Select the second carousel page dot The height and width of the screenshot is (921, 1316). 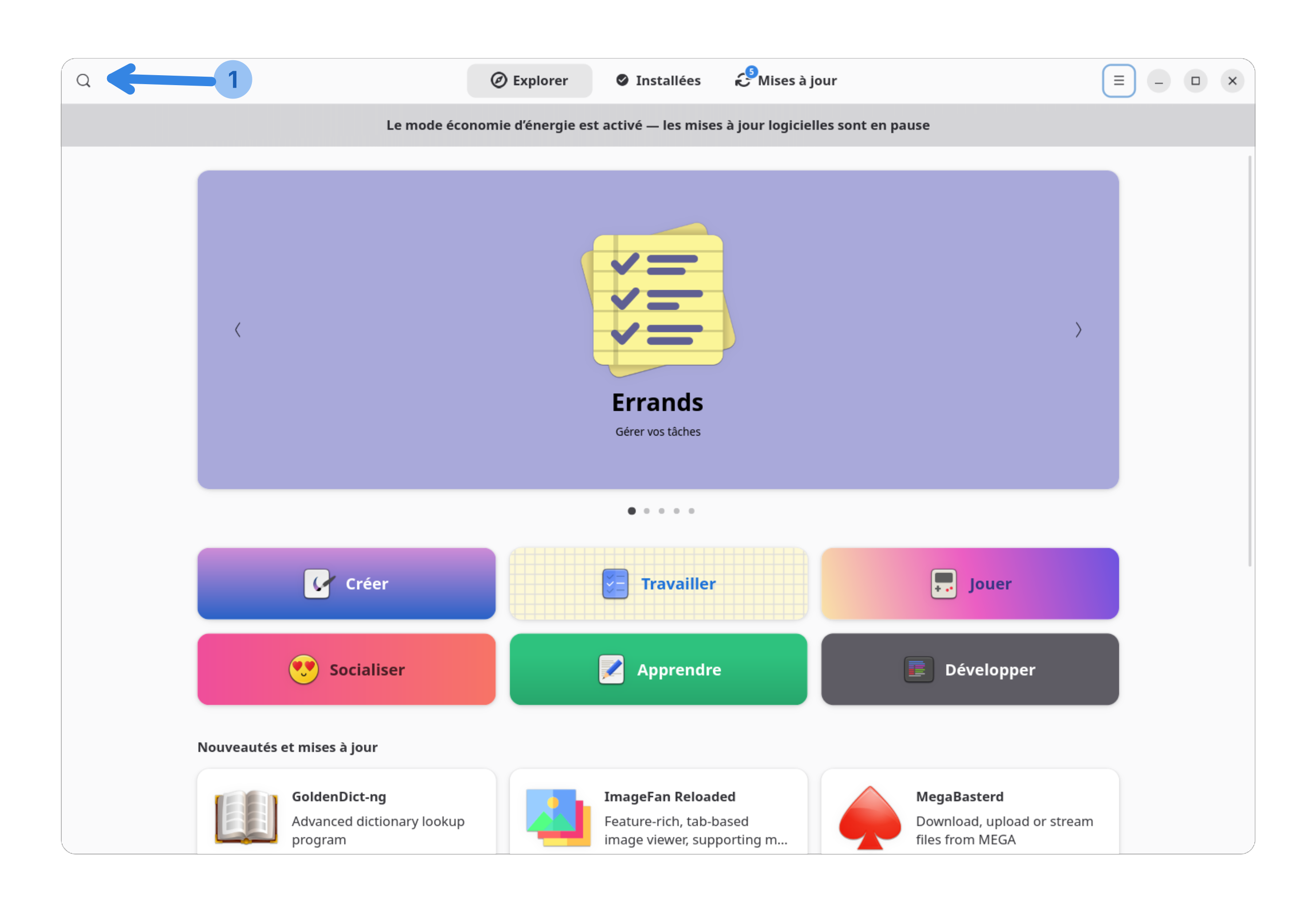(x=647, y=511)
